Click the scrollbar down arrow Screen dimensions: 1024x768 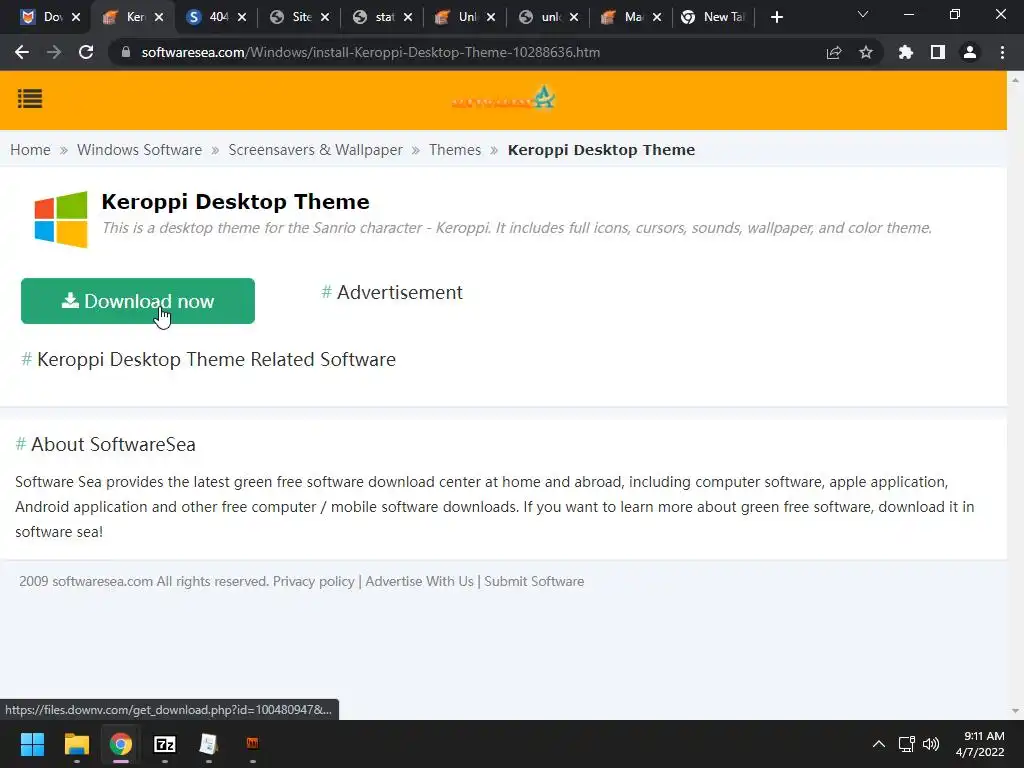[x=1015, y=711]
